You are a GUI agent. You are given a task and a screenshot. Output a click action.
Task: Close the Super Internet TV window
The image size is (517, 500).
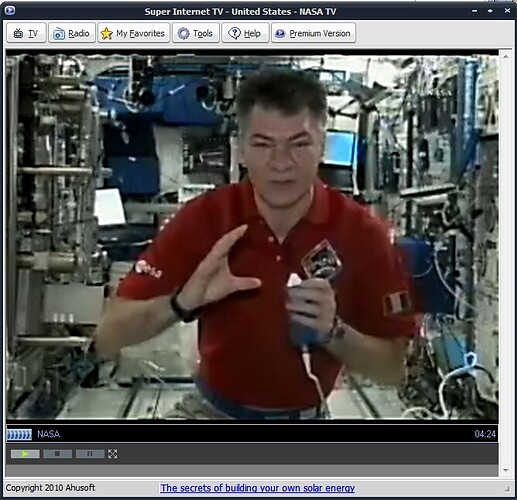[x=507, y=11]
